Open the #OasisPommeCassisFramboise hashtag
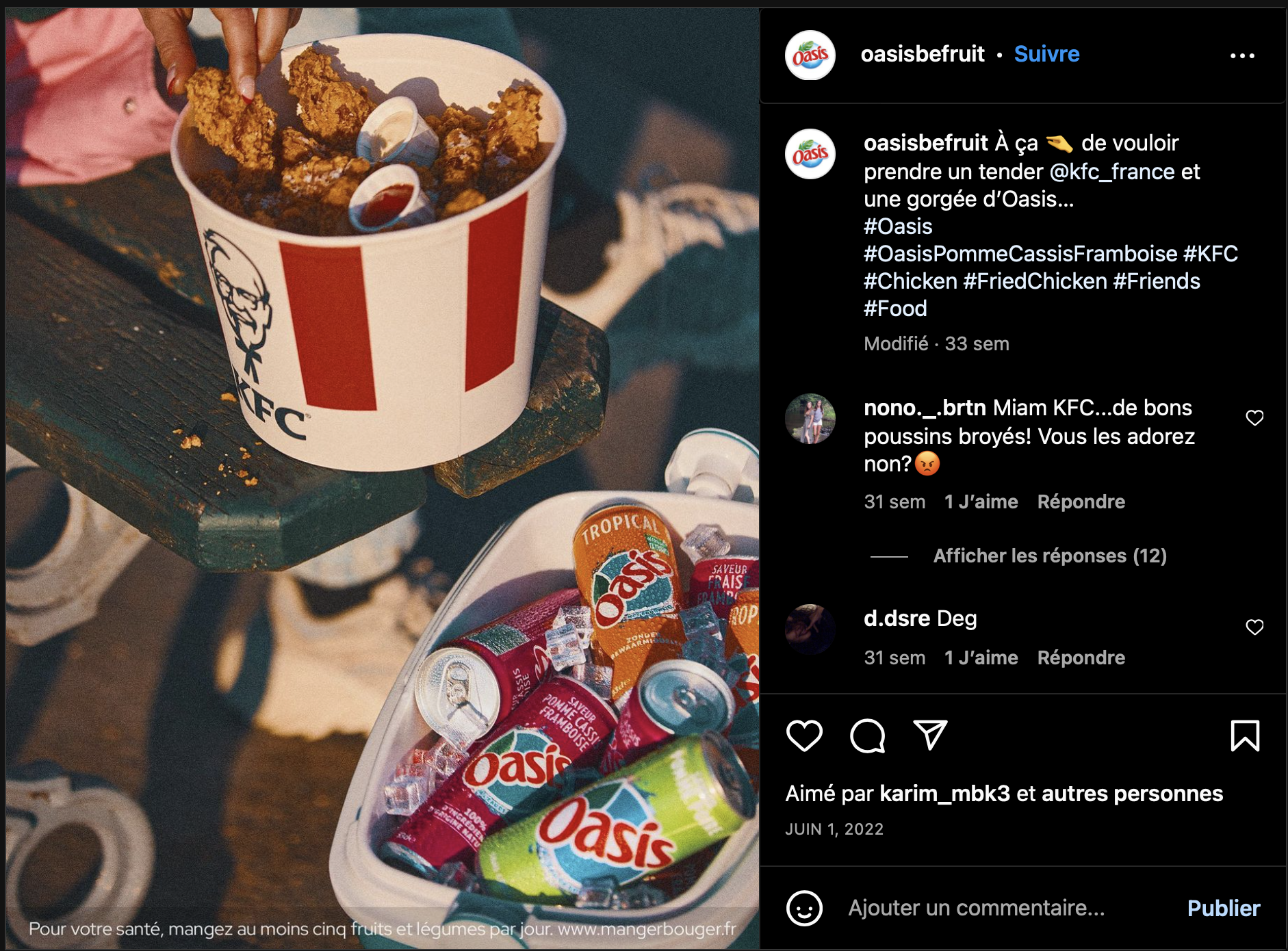Screen dimensions: 1288x951 (x=1020, y=254)
